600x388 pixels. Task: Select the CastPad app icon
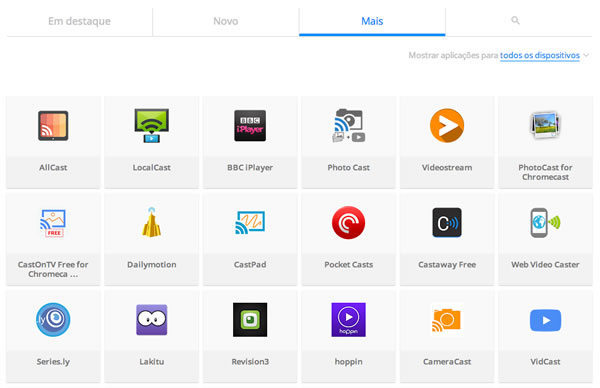(250, 222)
